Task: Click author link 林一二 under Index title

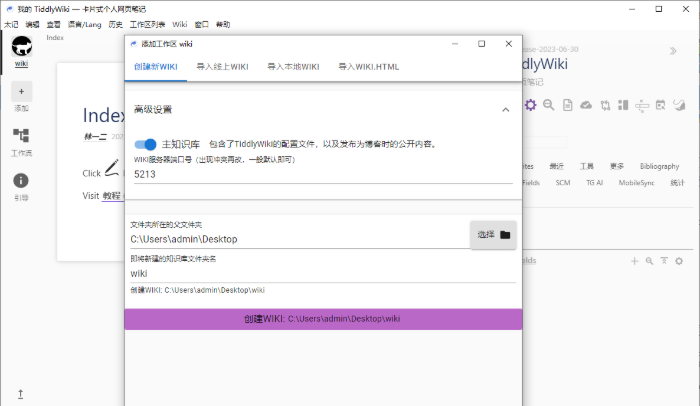Action: [96, 136]
